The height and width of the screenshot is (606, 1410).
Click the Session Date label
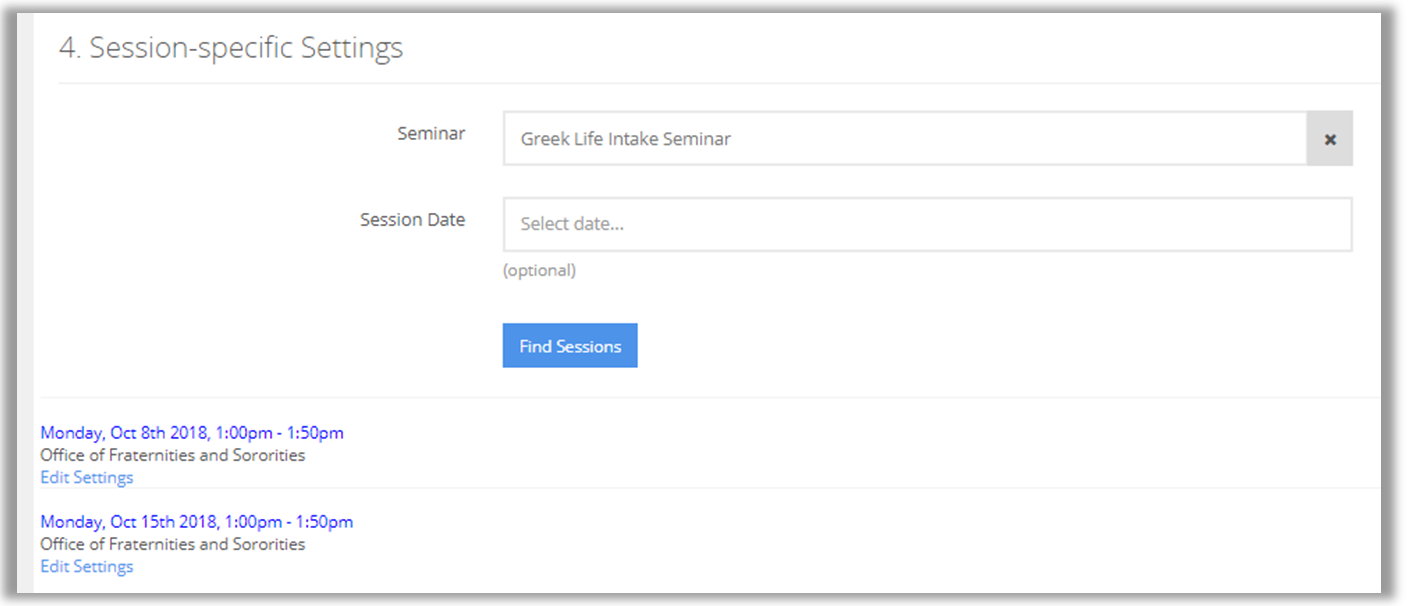pyautogui.click(x=412, y=220)
